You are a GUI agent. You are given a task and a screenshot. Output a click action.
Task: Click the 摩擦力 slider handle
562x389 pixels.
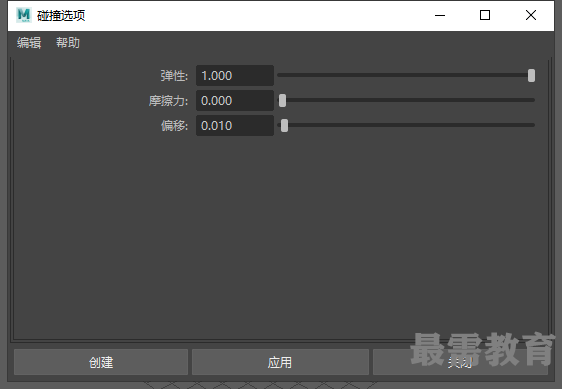tap(282, 101)
